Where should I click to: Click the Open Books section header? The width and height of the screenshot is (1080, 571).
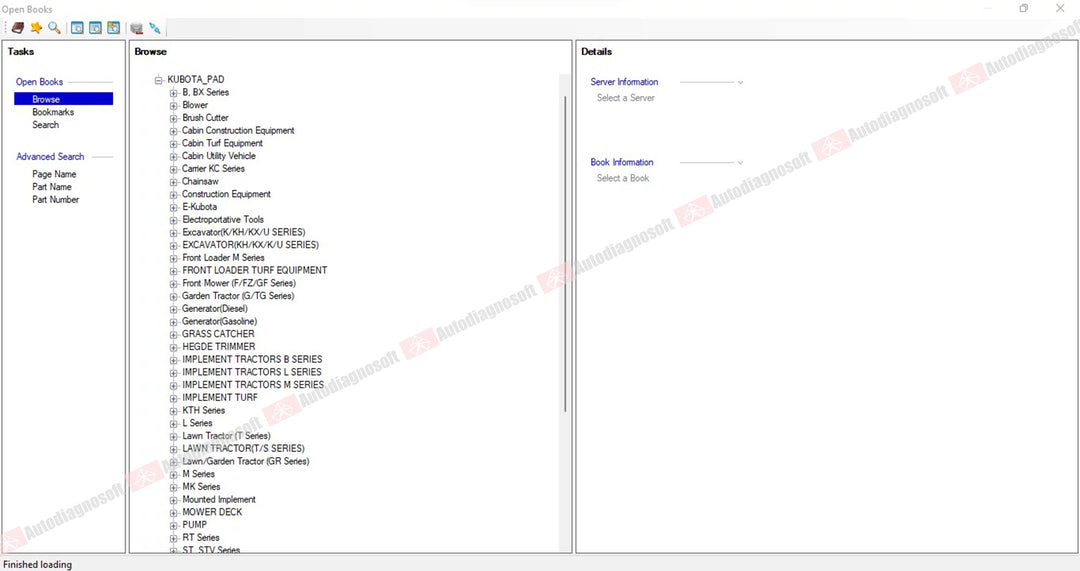tap(39, 82)
